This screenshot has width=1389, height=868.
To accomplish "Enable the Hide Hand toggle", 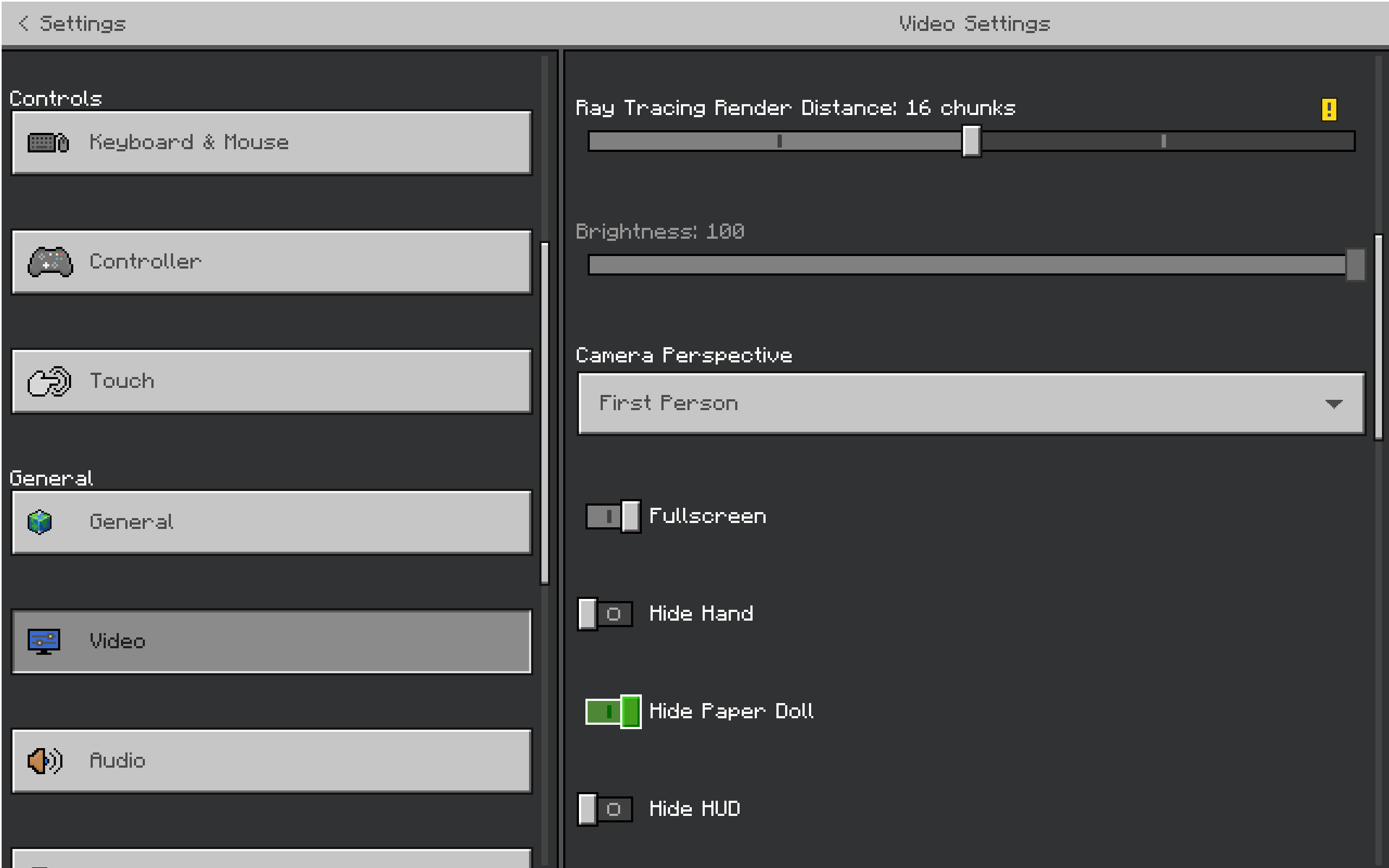I will point(605,614).
